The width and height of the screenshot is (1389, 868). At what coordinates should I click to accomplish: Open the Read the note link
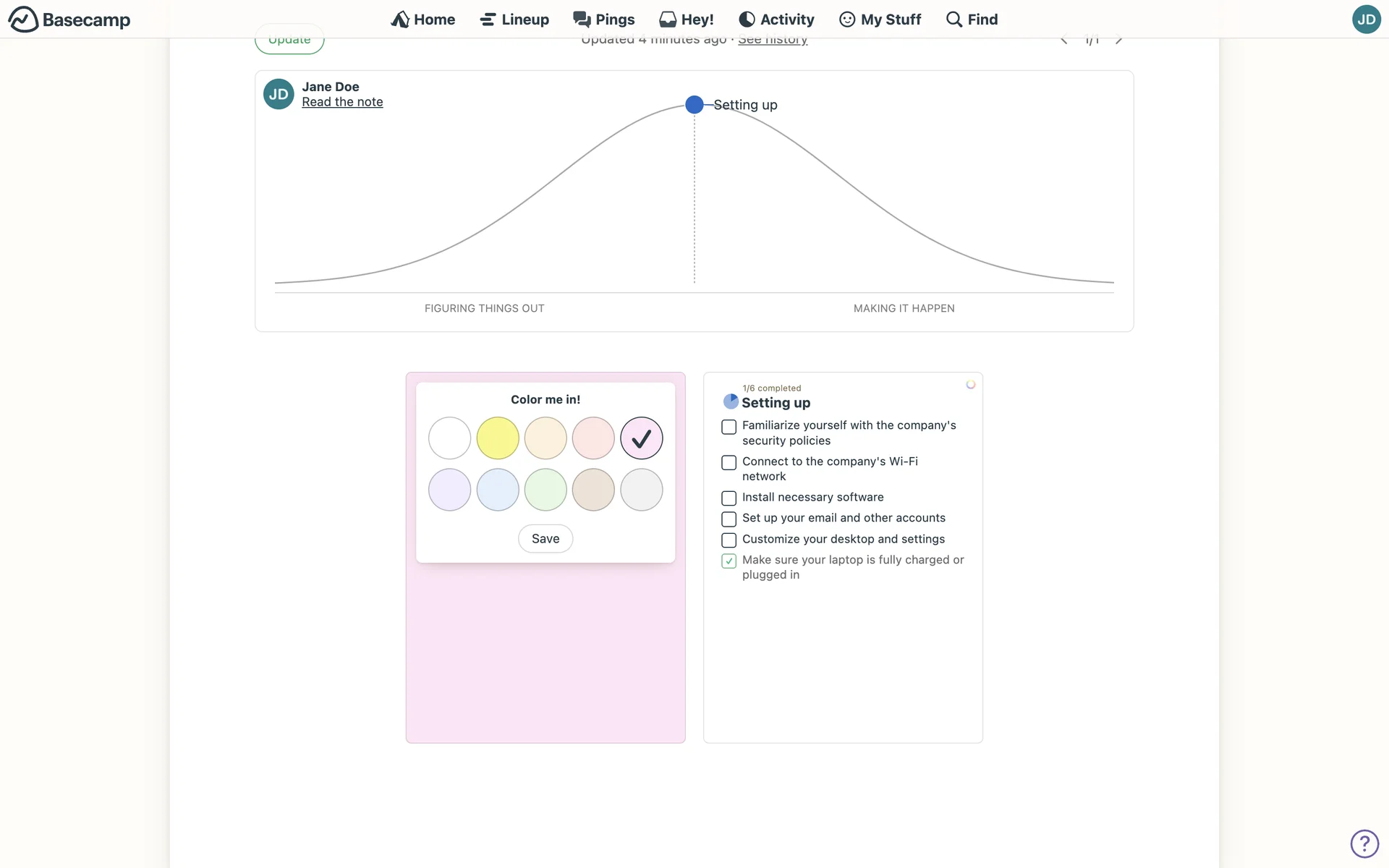[x=342, y=102]
